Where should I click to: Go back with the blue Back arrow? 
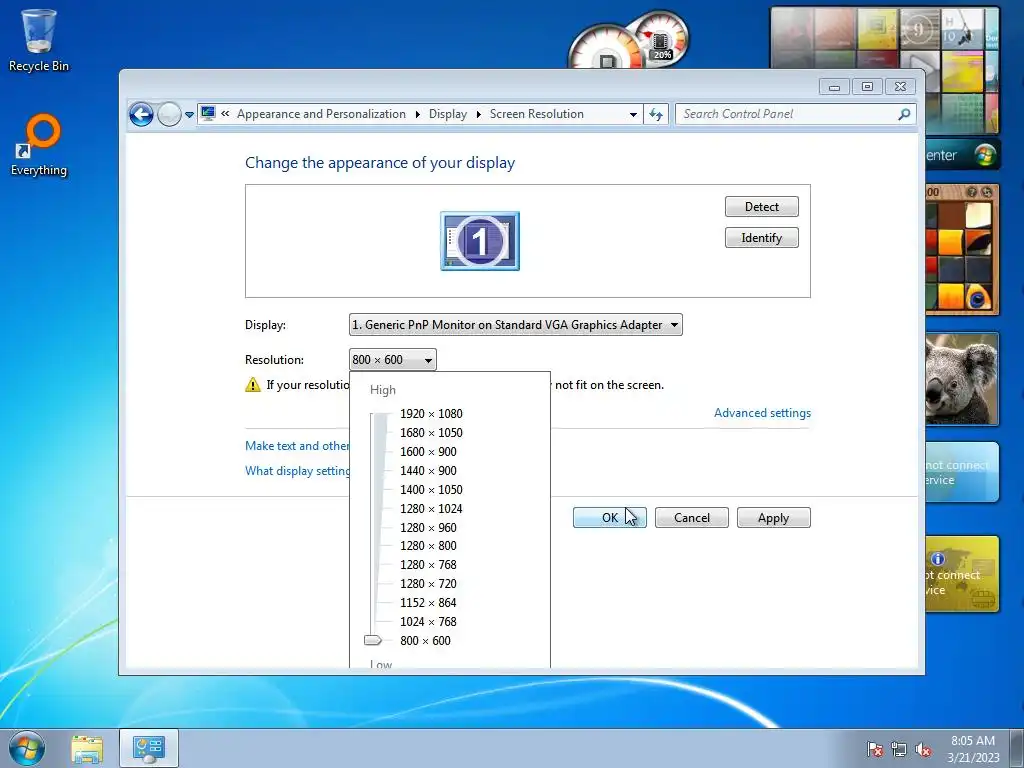click(141, 114)
